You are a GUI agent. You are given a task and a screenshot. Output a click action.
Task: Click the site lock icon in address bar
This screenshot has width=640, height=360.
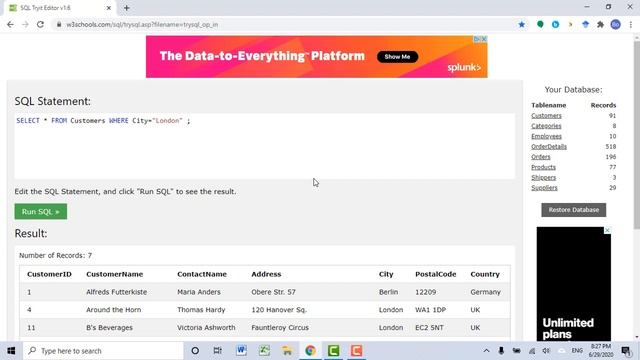(x=59, y=24)
